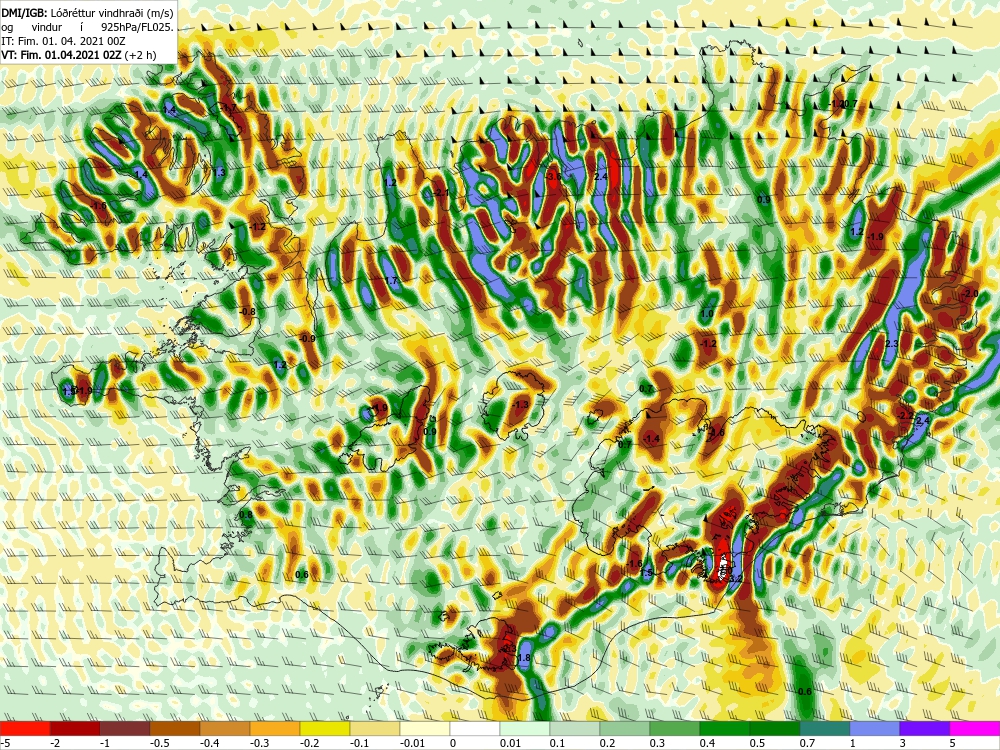This screenshot has width=1000, height=750.
Task: Click the periwinkle blue swatch above 1 label
Action: click(875, 728)
